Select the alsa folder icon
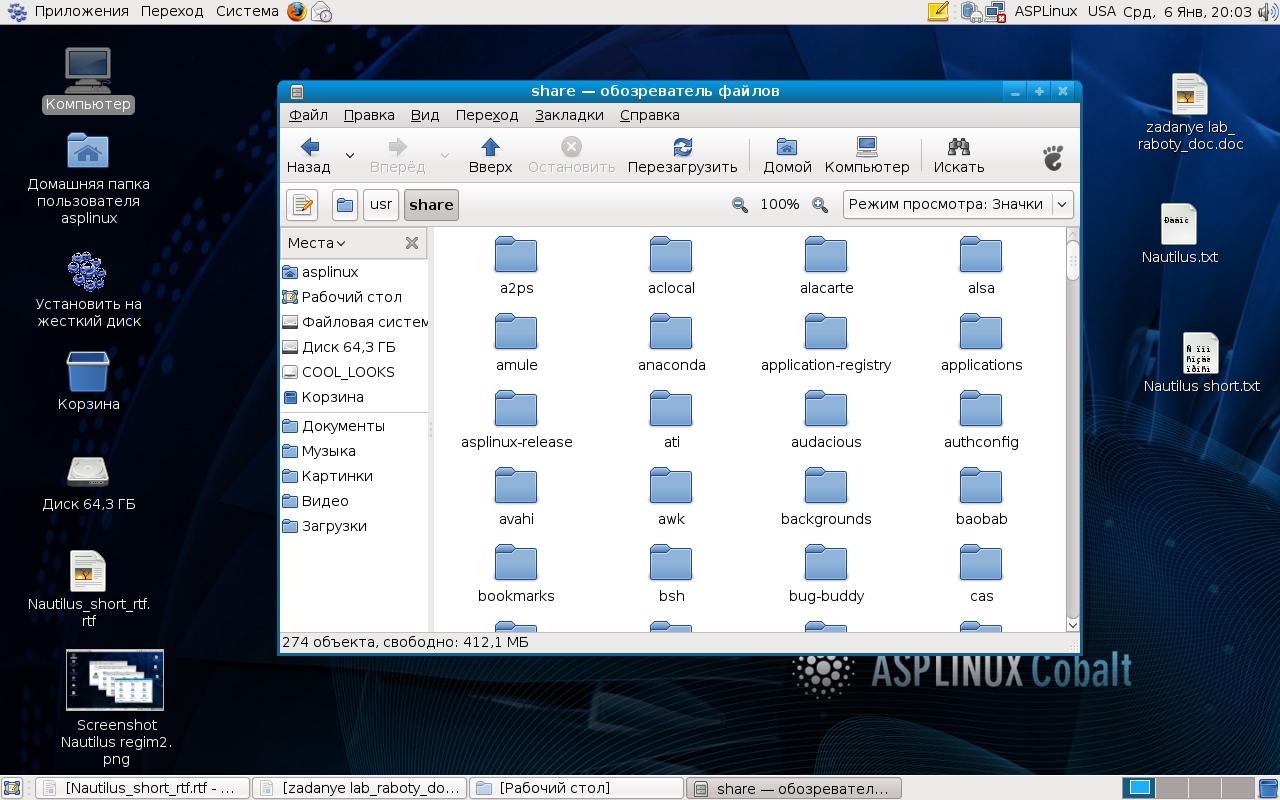The image size is (1280, 800). tap(981, 255)
